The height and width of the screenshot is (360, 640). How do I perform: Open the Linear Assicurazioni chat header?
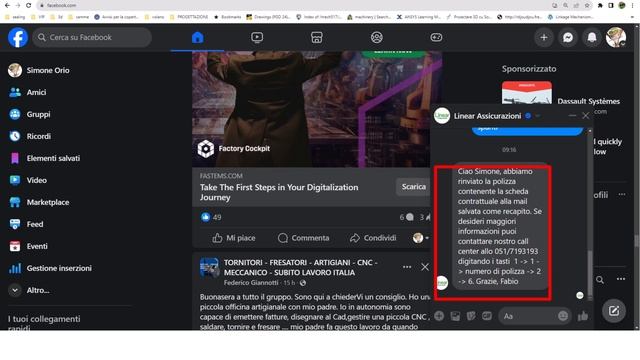click(x=487, y=116)
